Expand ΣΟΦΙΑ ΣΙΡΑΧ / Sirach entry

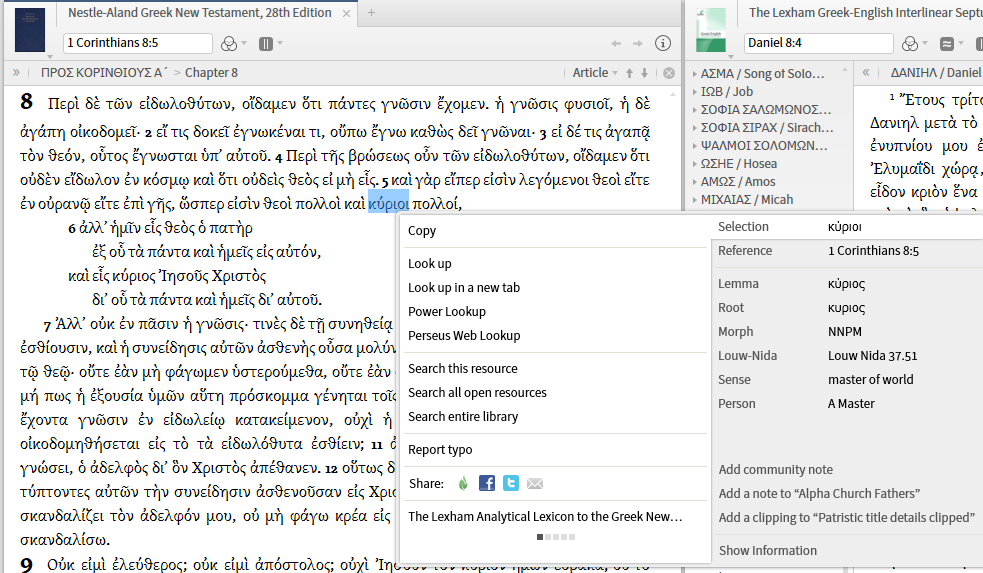pyautogui.click(x=695, y=128)
